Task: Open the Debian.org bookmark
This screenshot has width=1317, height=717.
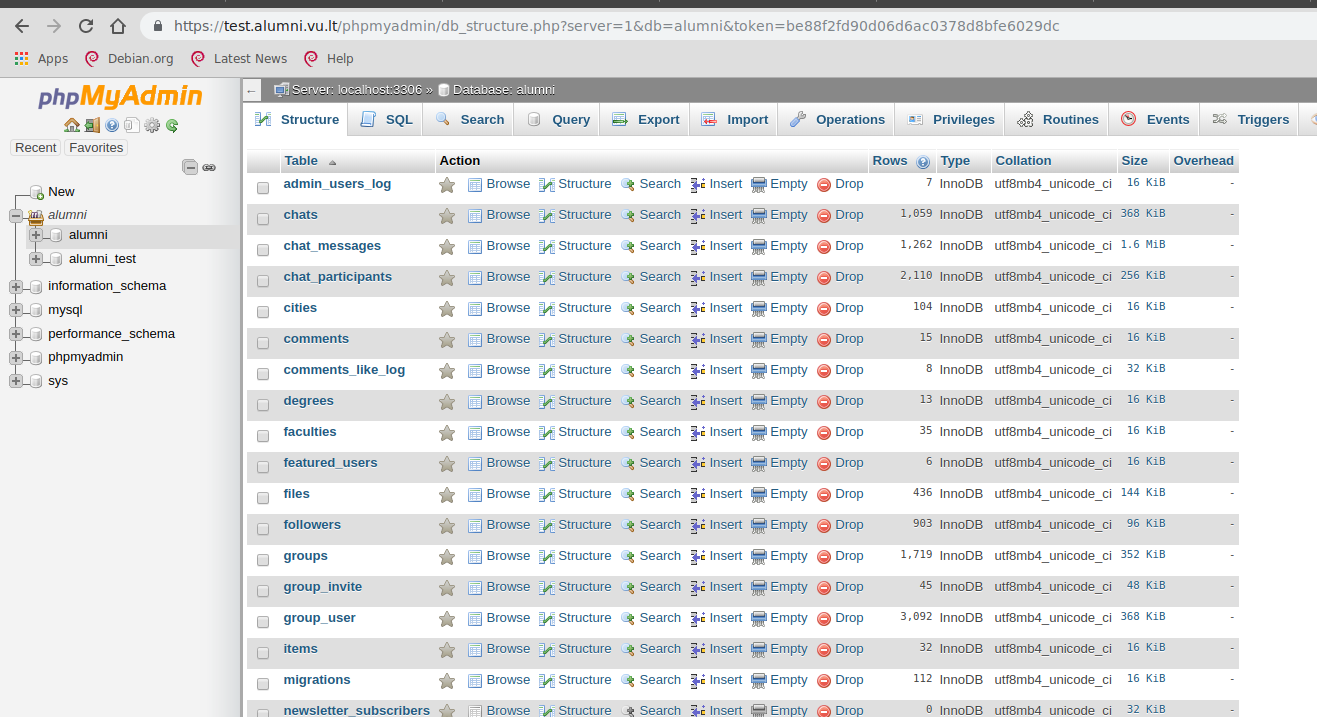Action: pyautogui.click(x=129, y=59)
